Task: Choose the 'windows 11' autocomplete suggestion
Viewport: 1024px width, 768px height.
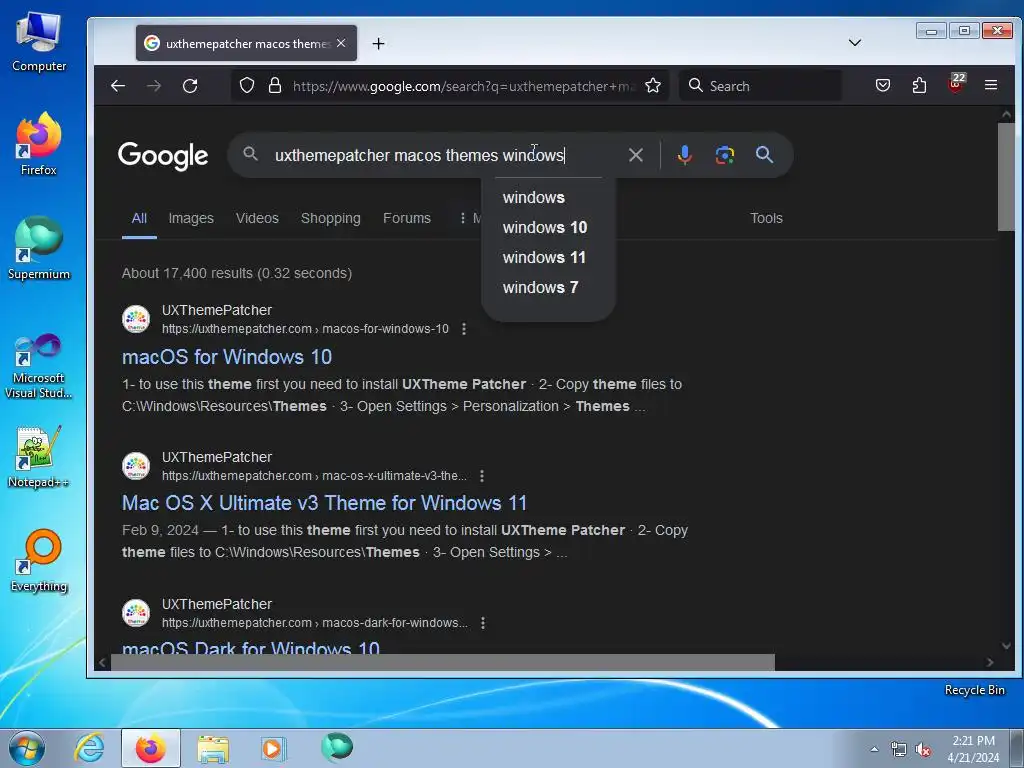Action: 544,257
